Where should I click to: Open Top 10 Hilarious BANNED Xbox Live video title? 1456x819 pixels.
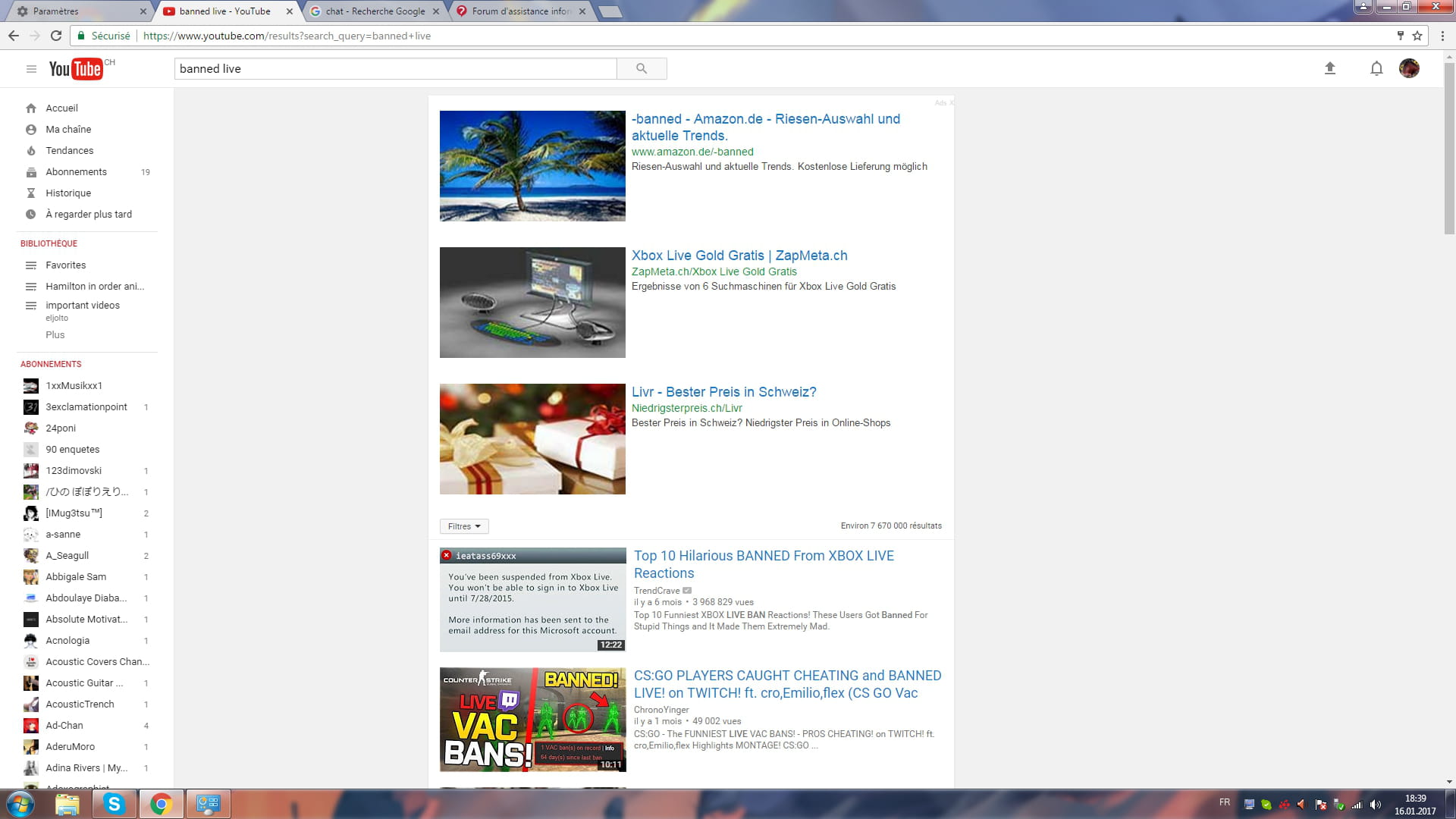click(x=764, y=565)
